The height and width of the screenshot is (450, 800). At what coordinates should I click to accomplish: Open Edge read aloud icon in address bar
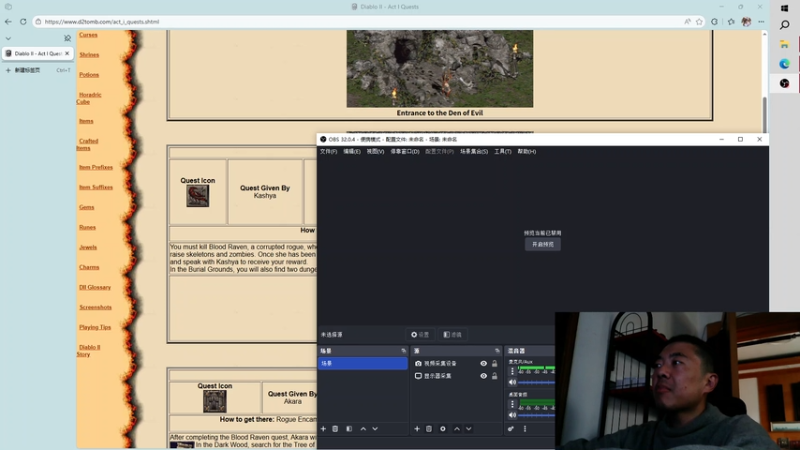point(687,22)
